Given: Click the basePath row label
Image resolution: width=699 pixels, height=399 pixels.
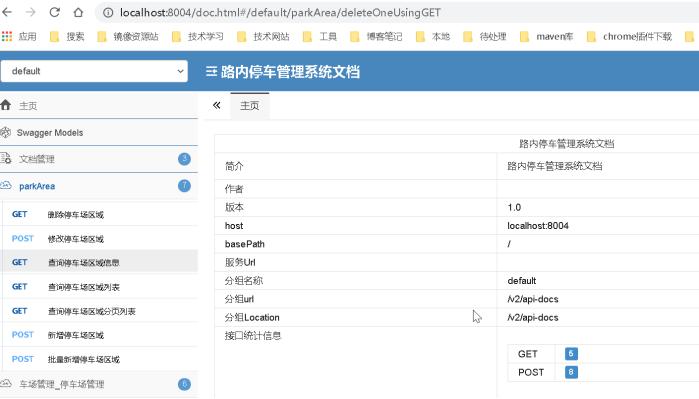Looking at the screenshot, I should 245,244.
